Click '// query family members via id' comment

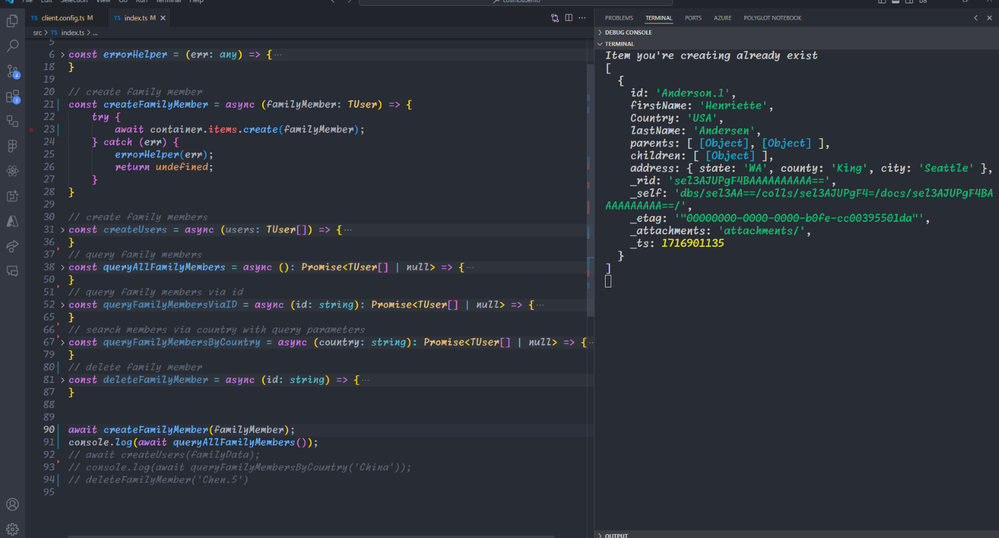155,292
